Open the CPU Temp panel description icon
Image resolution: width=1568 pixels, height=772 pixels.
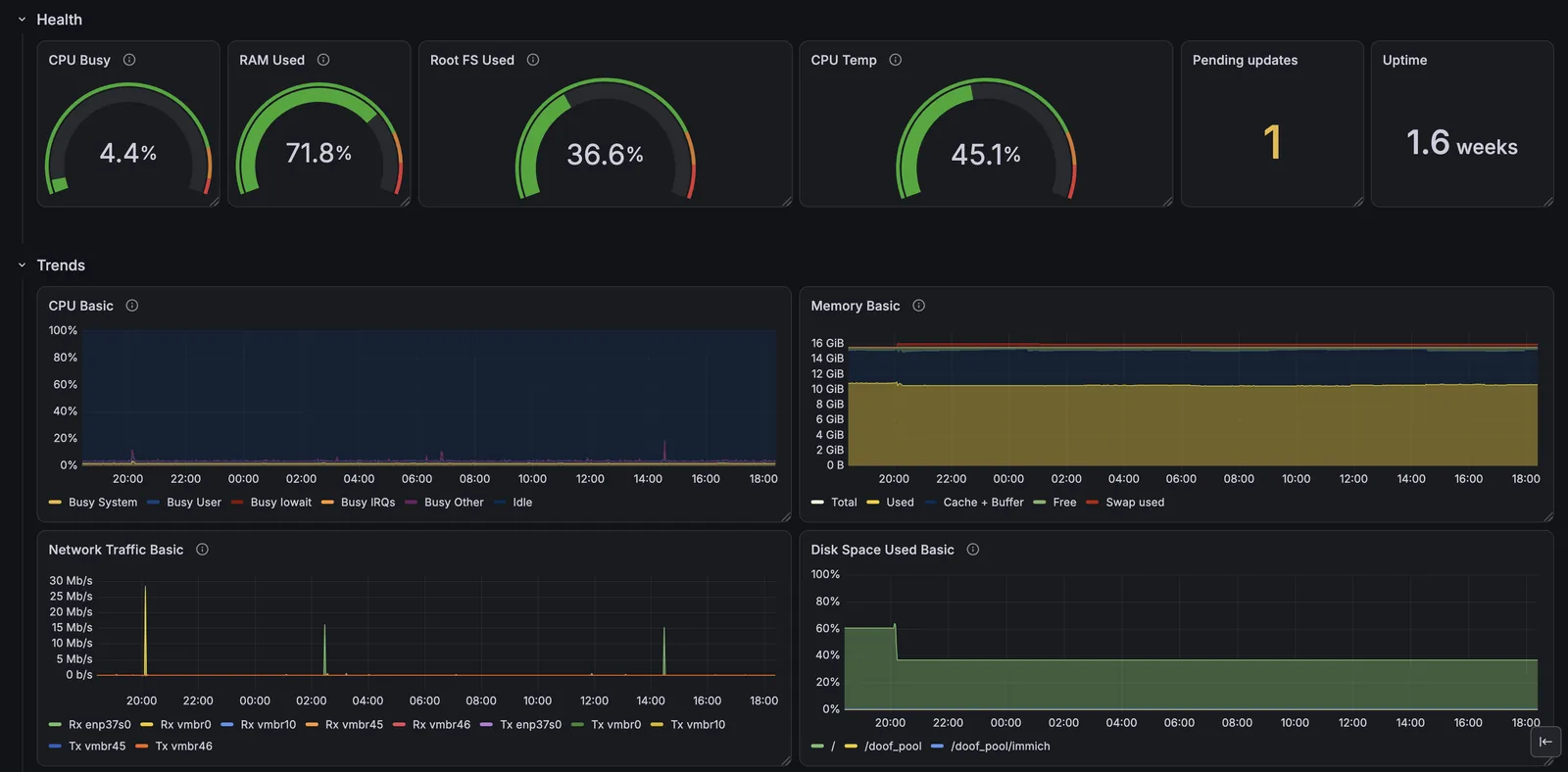tap(896, 60)
